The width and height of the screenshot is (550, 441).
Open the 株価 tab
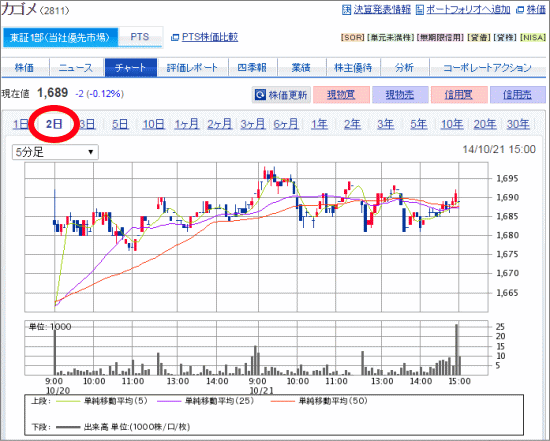tap(24, 67)
